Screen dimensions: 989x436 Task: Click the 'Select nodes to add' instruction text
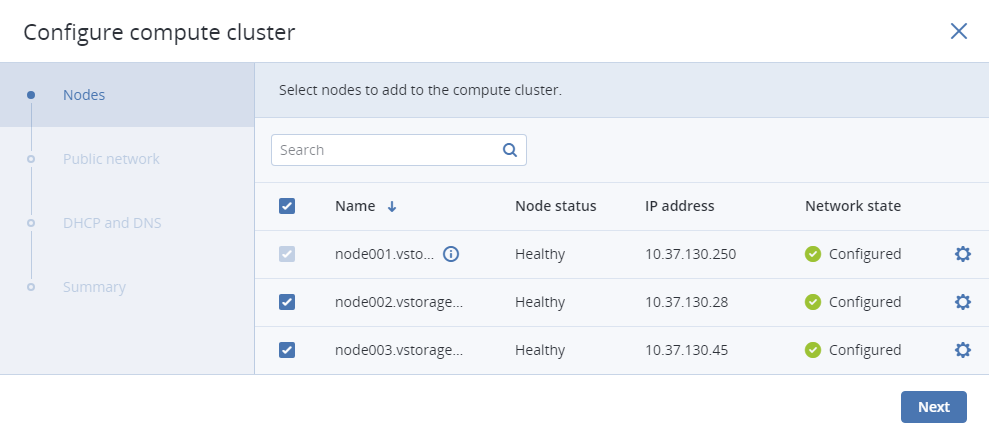tap(420, 90)
